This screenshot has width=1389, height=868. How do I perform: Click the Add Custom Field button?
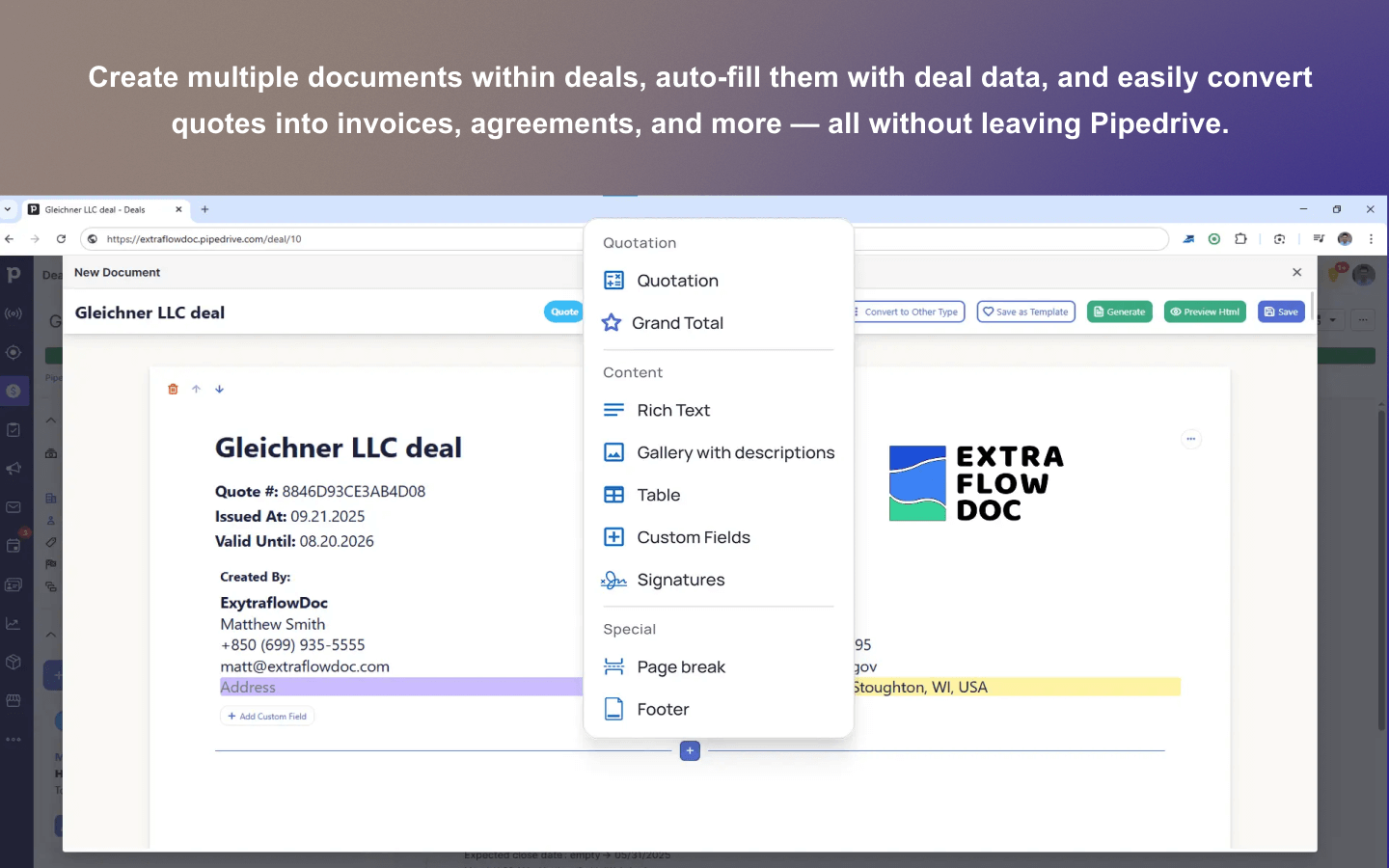[x=267, y=716]
